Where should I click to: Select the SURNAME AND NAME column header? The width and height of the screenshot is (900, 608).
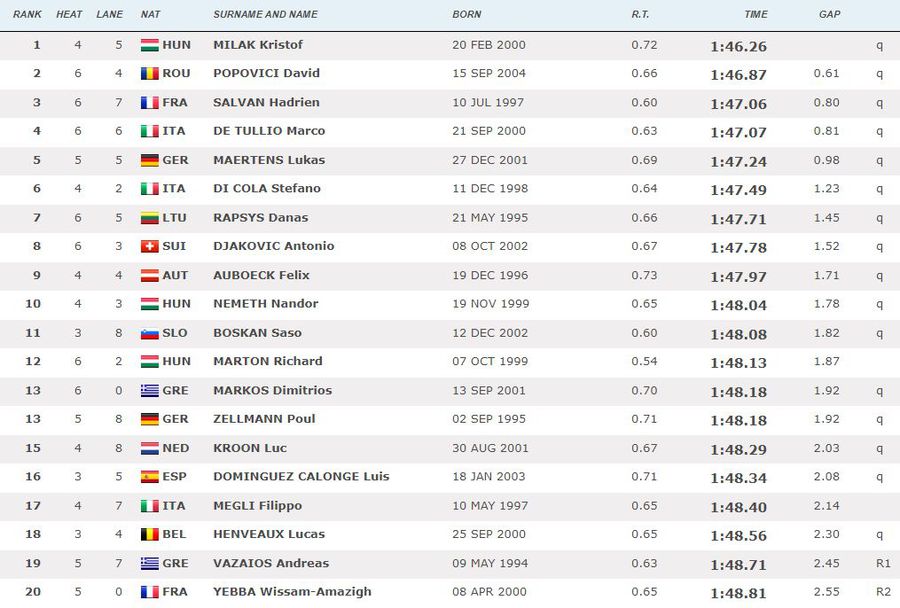click(x=265, y=14)
